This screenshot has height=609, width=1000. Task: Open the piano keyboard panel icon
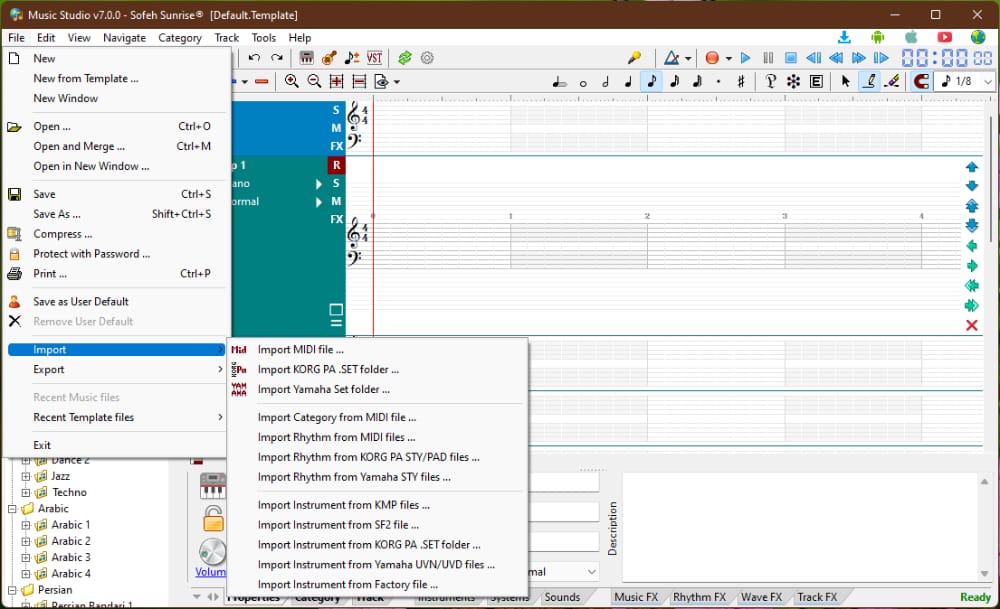tap(307, 58)
